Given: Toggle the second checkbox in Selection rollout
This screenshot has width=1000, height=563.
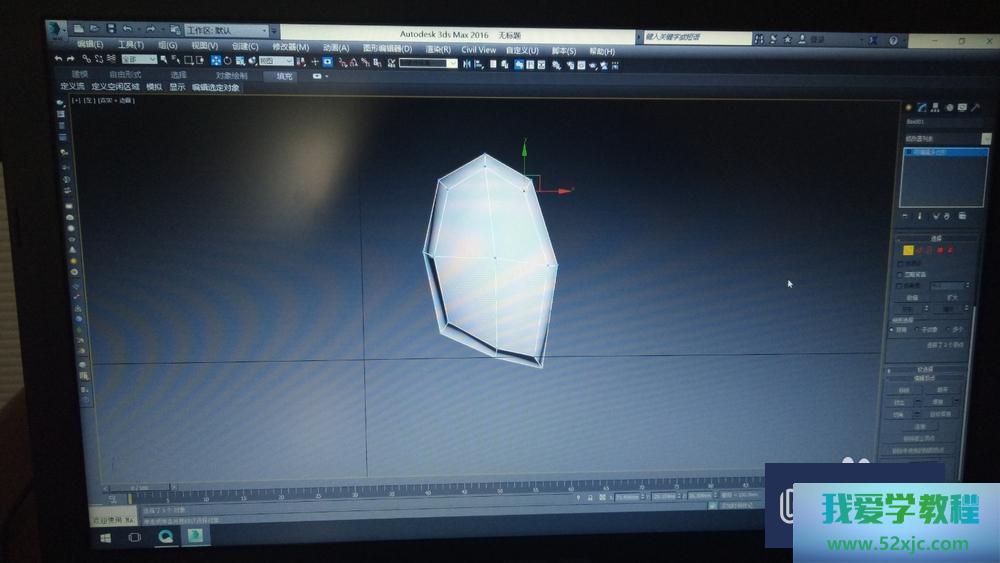Looking at the screenshot, I should [x=900, y=274].
